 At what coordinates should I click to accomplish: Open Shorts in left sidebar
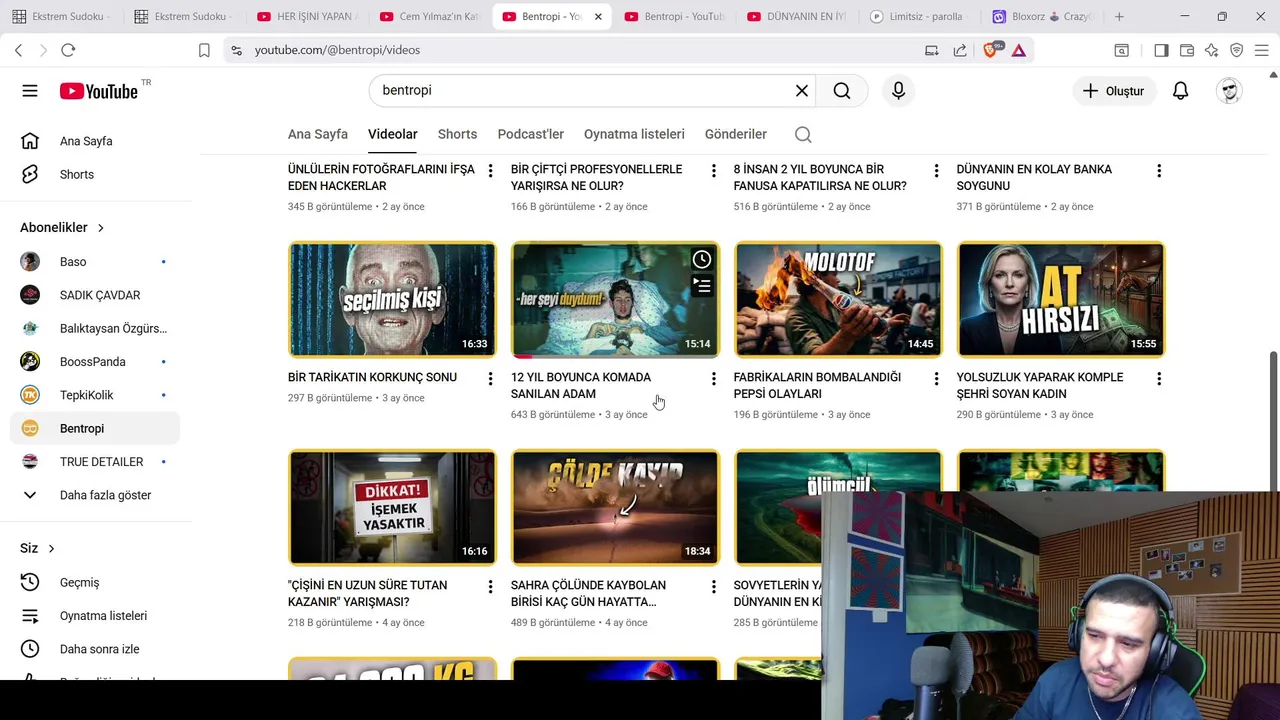95,174
